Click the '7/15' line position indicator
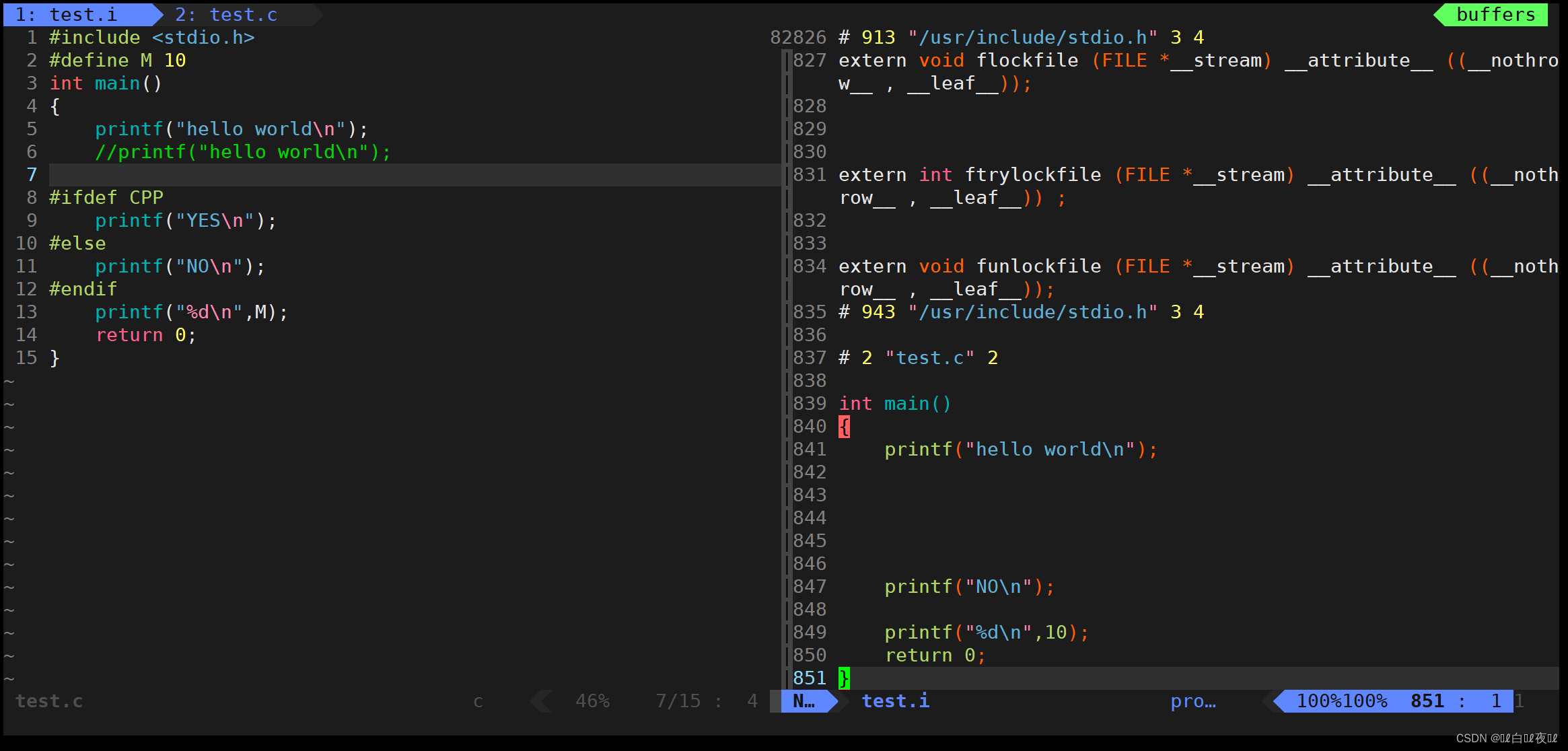The image size is (1568, 751). [x=678, y=701]
